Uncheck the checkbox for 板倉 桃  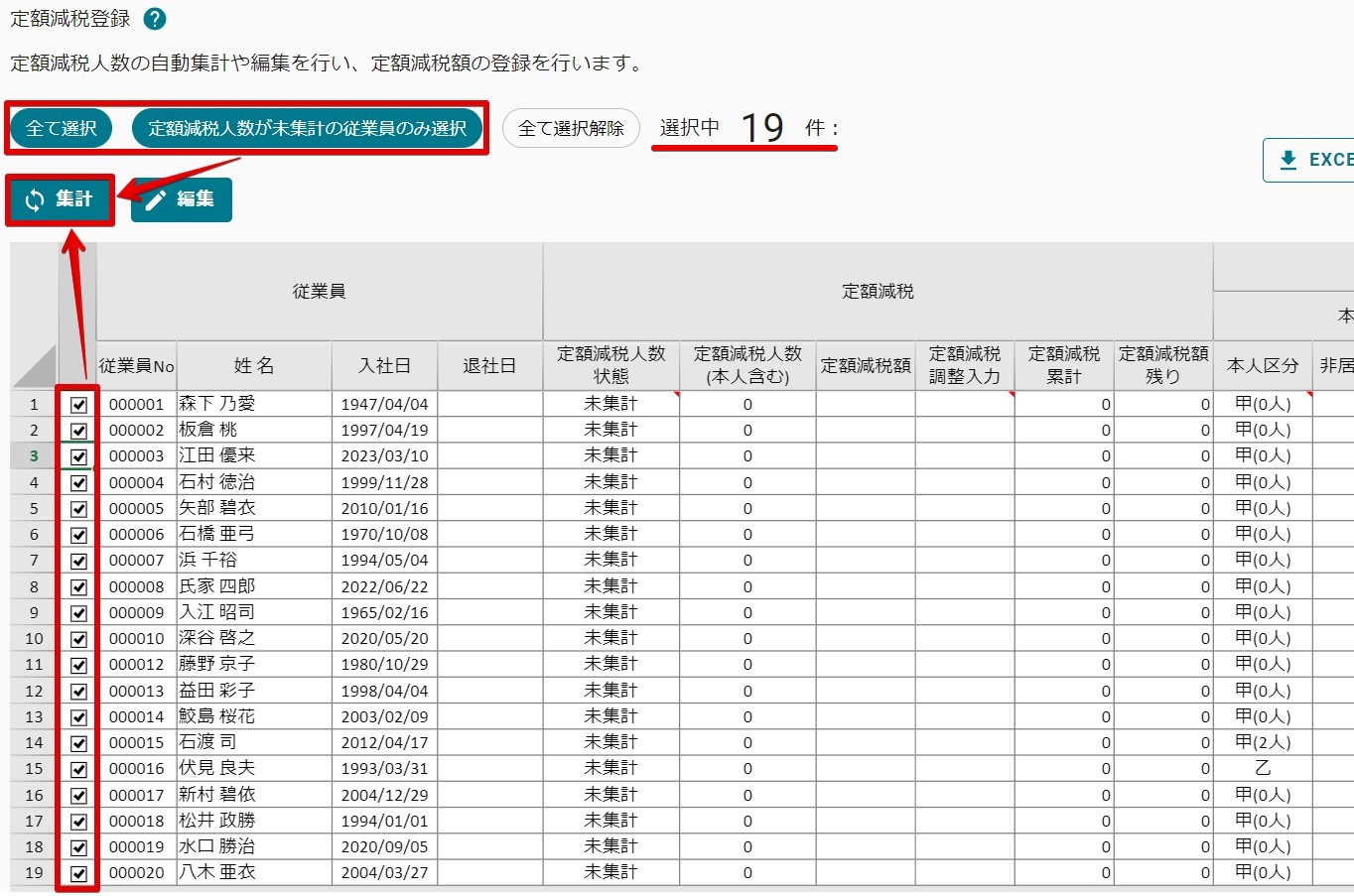(x=78, y=431)
